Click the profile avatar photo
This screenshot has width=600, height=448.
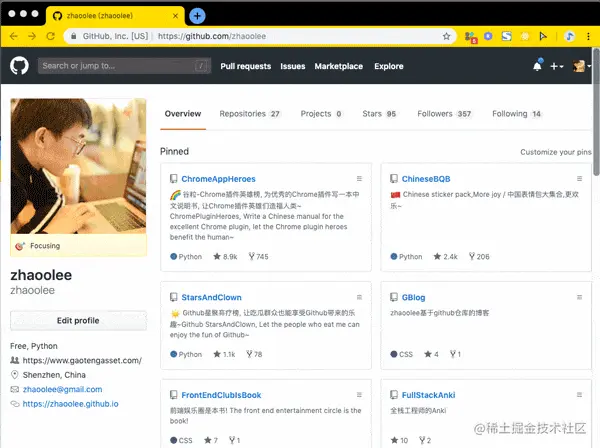pos(78,166)
